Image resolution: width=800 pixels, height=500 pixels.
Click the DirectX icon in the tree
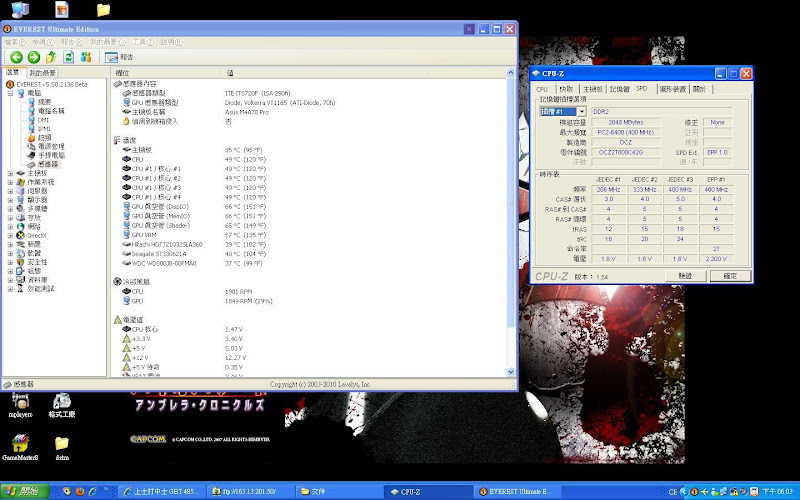[x=20, y=235]
